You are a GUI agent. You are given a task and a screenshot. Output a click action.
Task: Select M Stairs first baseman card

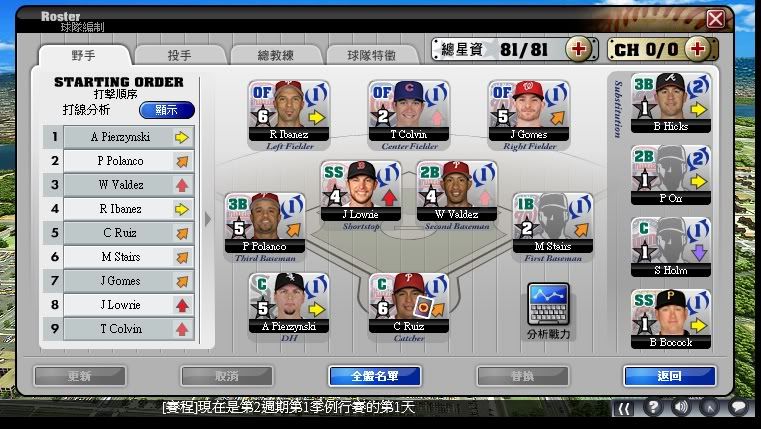coord(553,223)
